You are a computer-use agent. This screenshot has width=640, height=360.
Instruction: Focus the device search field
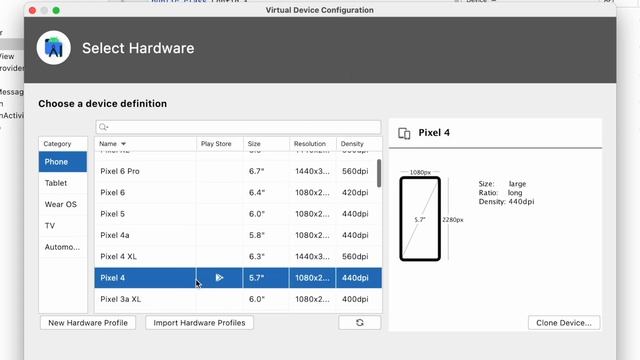coord(238,127)
